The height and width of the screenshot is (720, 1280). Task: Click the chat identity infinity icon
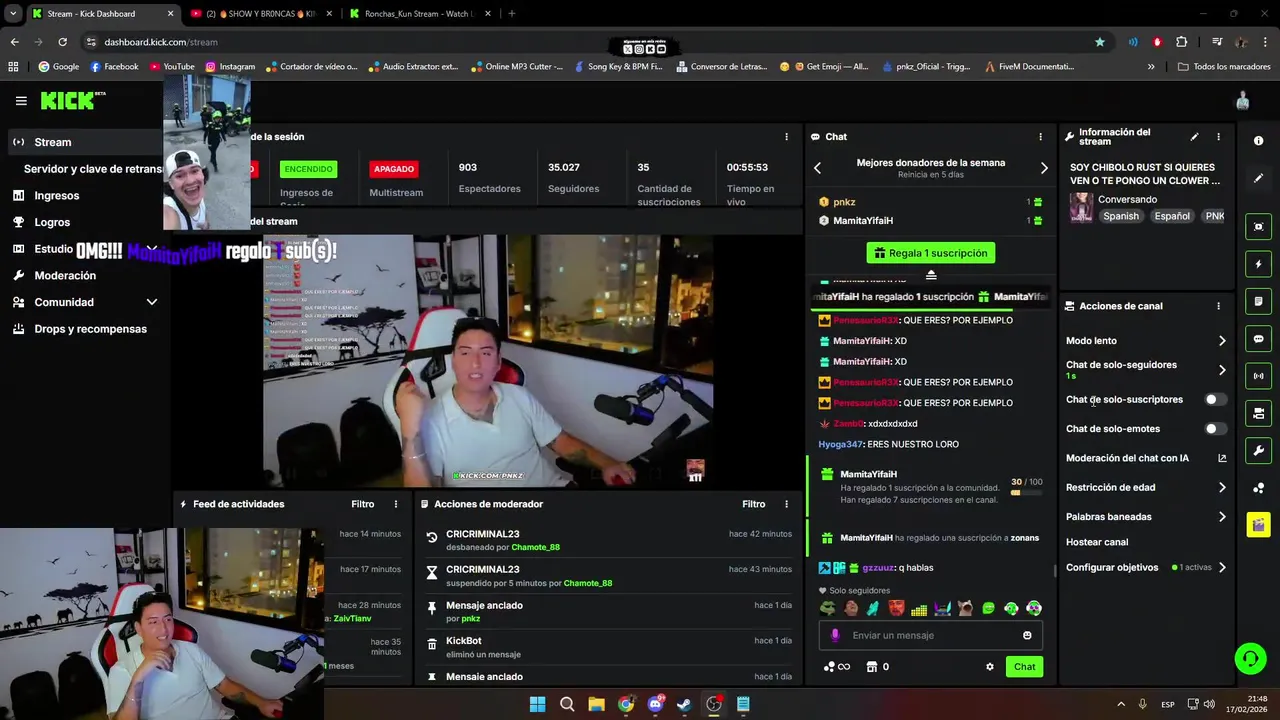837,667
